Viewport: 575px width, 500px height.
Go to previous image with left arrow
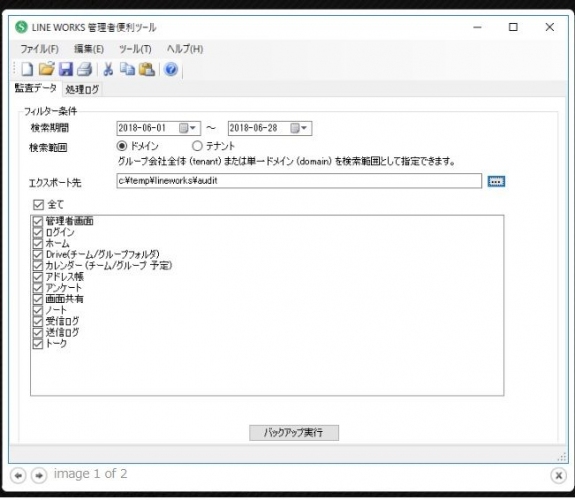pyautogui.click(x=18, y=475)
